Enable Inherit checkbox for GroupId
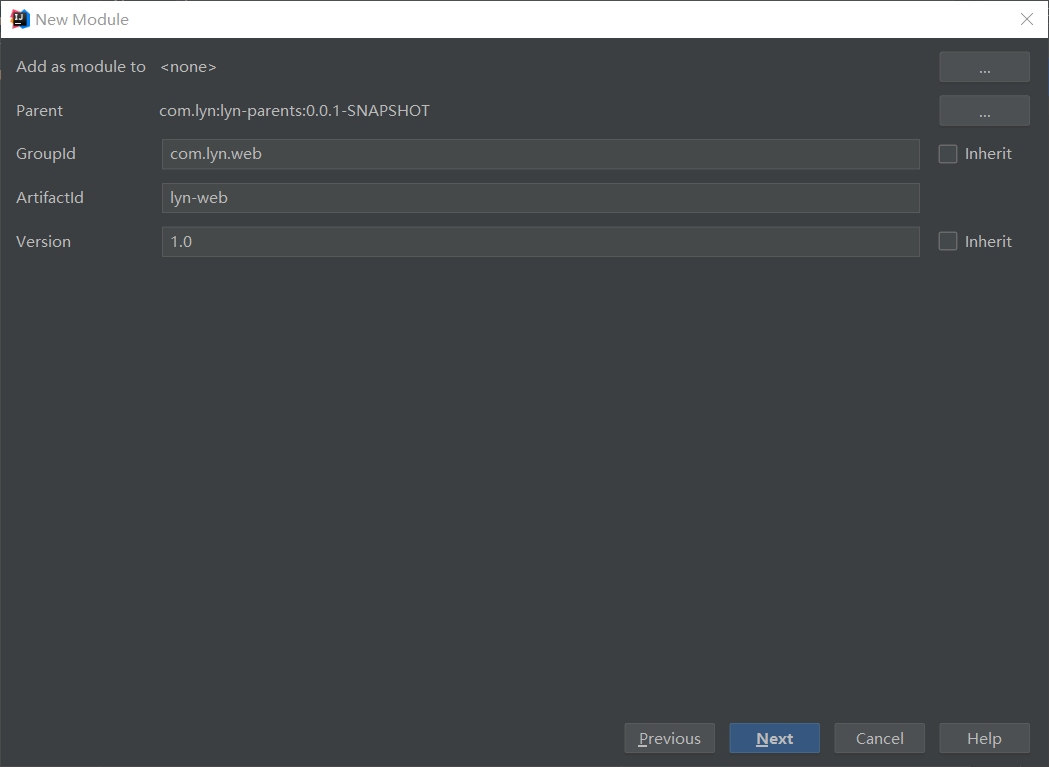Image resolution: width=1049 pixels, height=767 pixels. (x=948, y=154)
